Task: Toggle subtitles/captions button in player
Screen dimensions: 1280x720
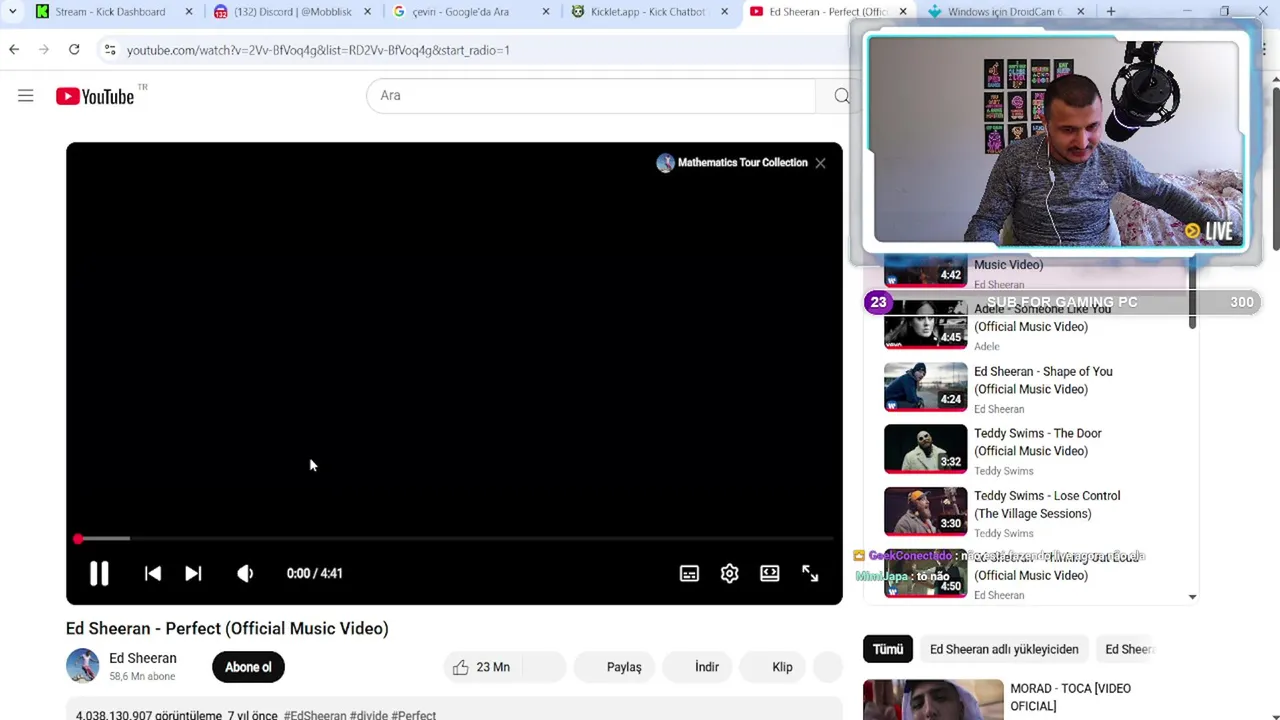Action: [689, 573]
